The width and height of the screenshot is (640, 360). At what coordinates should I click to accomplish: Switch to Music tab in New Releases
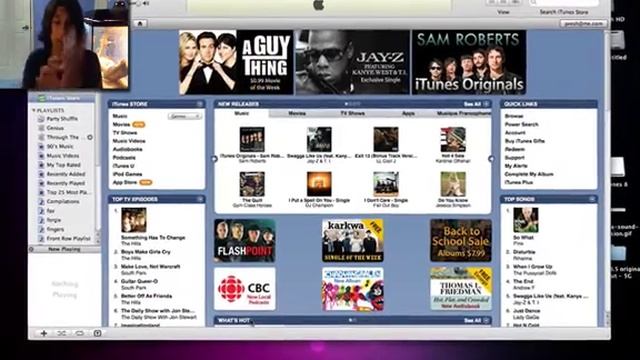click(242, 113)
